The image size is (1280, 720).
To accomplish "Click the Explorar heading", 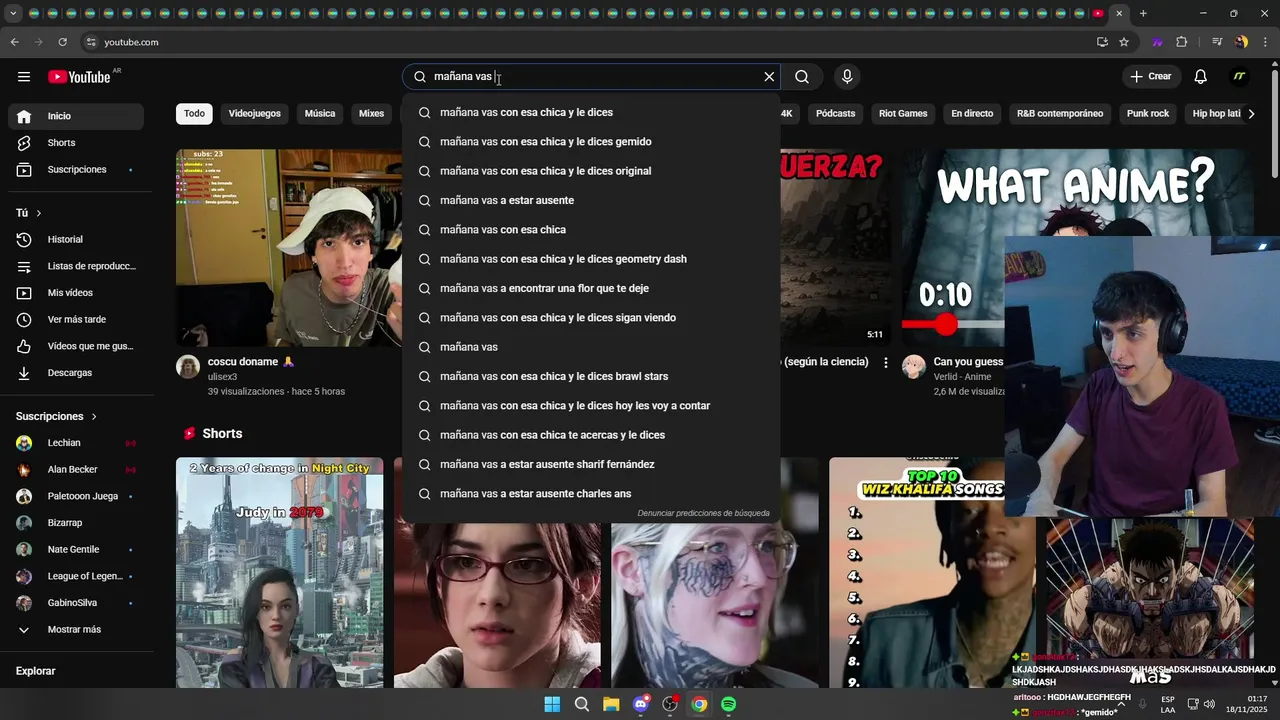I will point(35,671).
